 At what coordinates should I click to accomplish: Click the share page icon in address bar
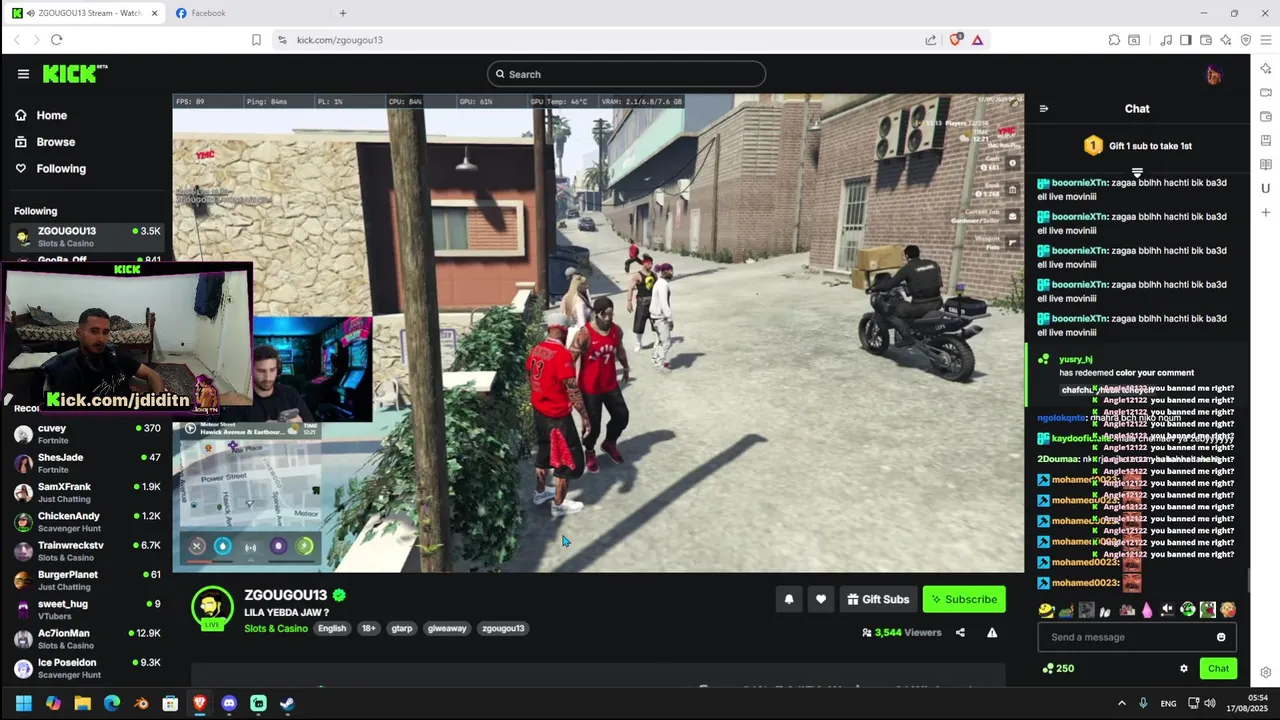click(930, 40)
